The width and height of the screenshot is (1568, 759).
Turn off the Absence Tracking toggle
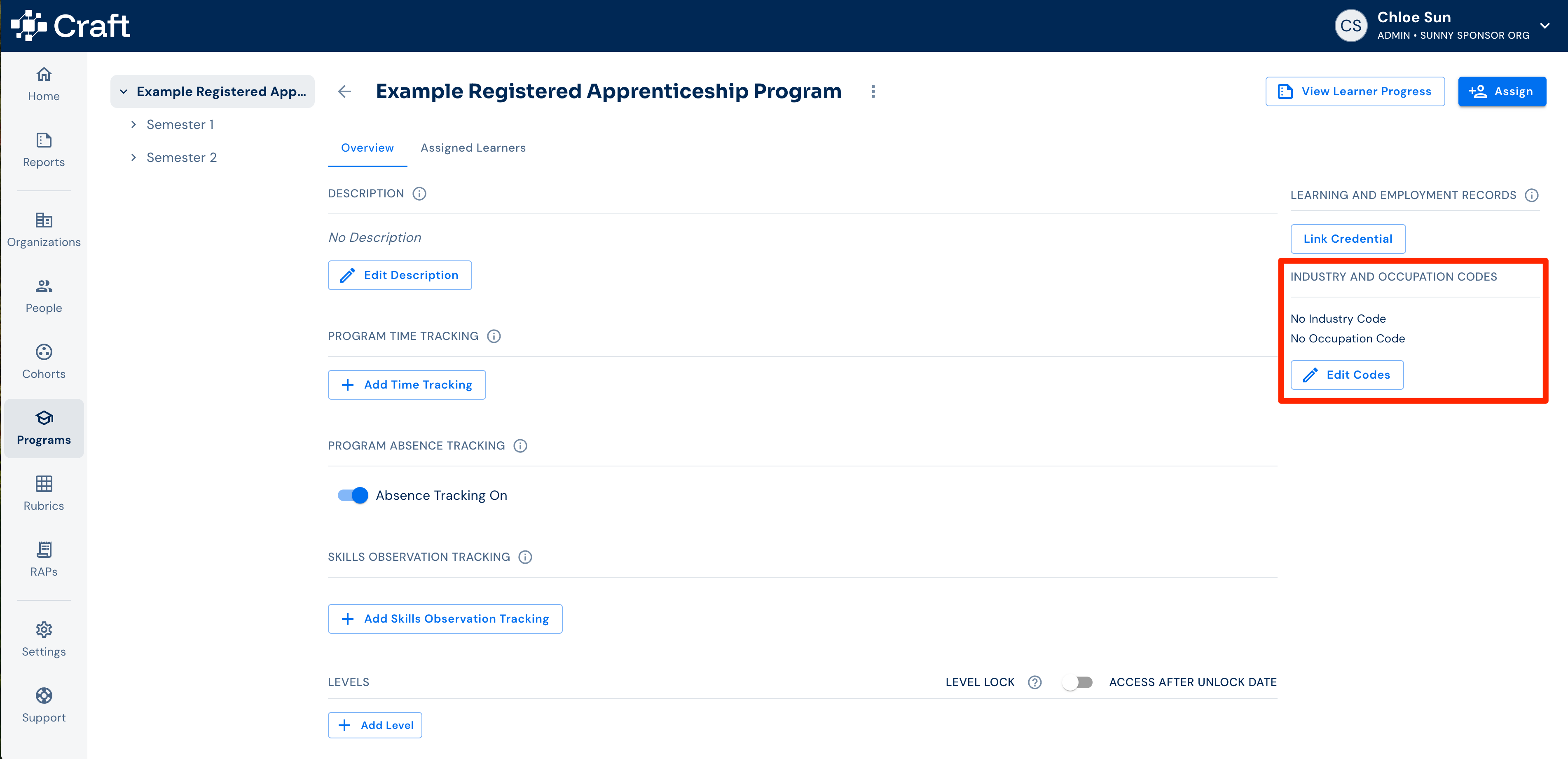click(353, 495)
